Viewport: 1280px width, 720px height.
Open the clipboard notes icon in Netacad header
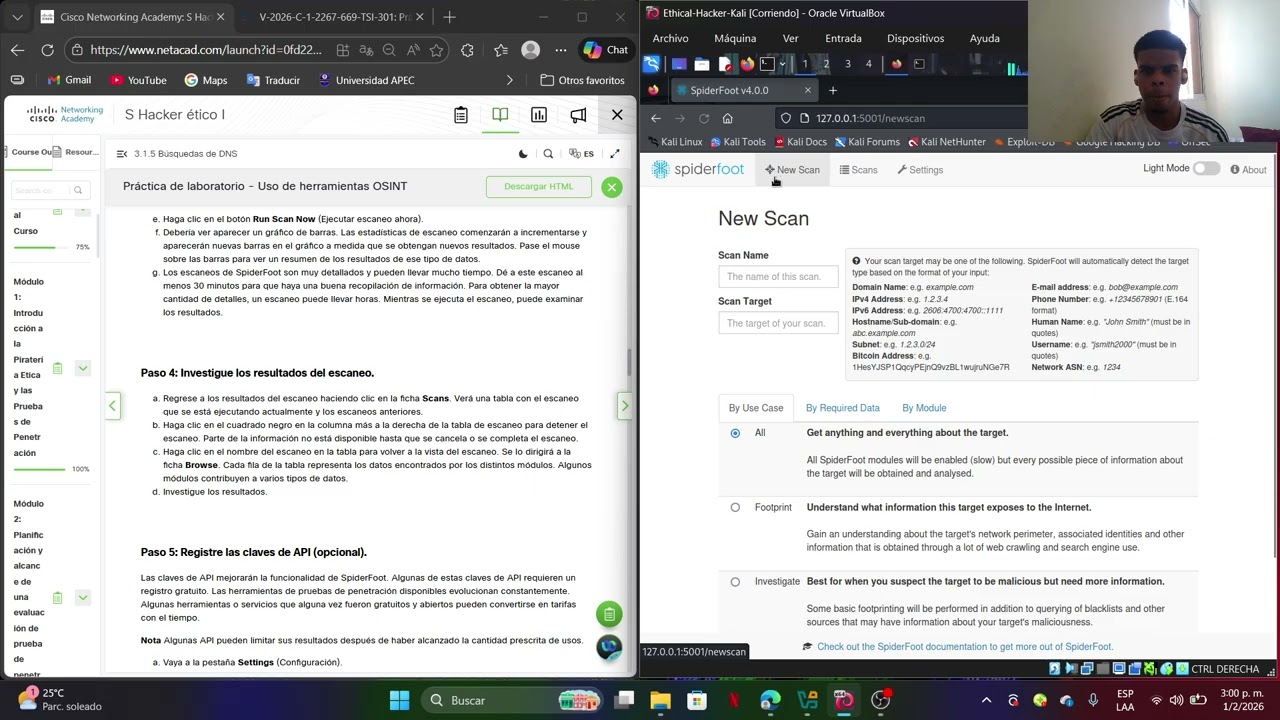point(461,115)
